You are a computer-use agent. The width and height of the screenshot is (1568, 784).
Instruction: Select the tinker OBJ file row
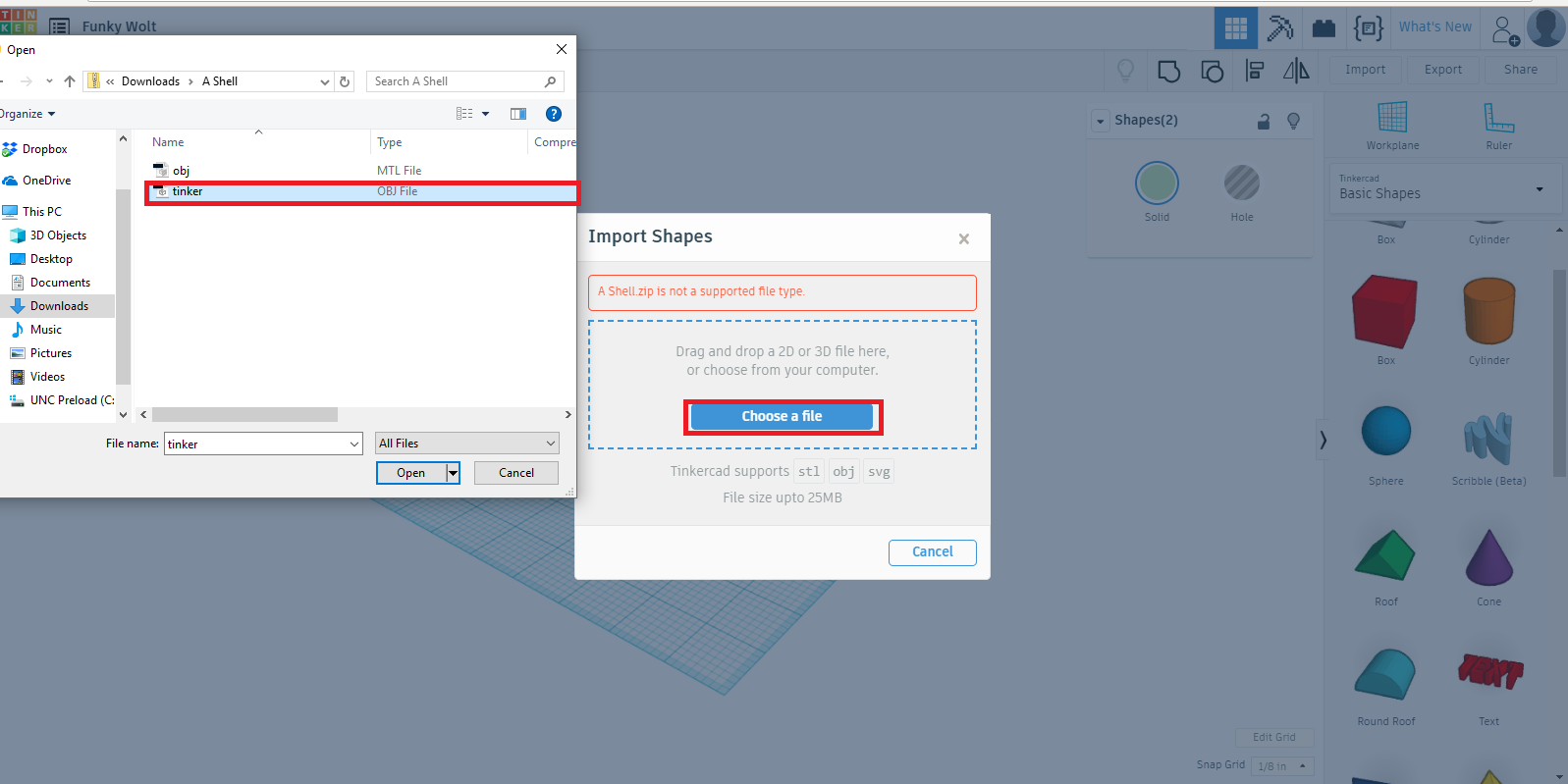click(361, 191)
